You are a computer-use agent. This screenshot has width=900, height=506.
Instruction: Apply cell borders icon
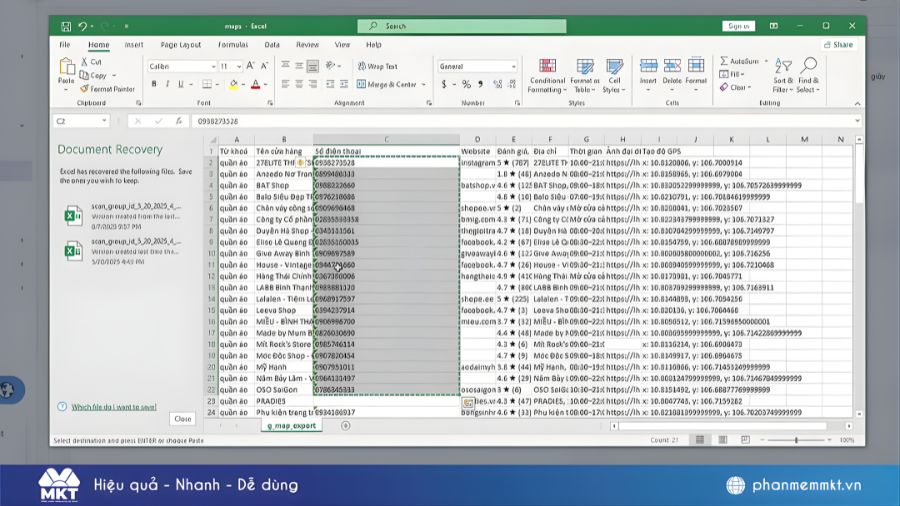coord(207,84)
